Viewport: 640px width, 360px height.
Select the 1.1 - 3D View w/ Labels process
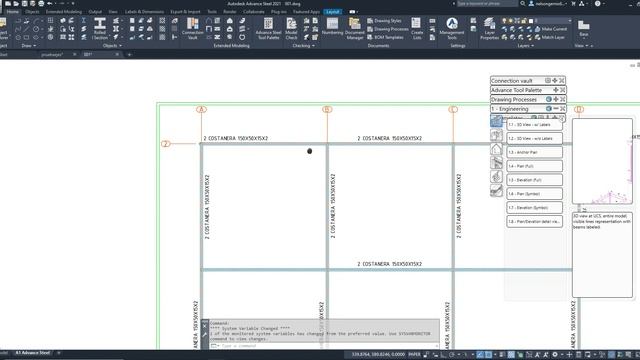pos(534,124)
